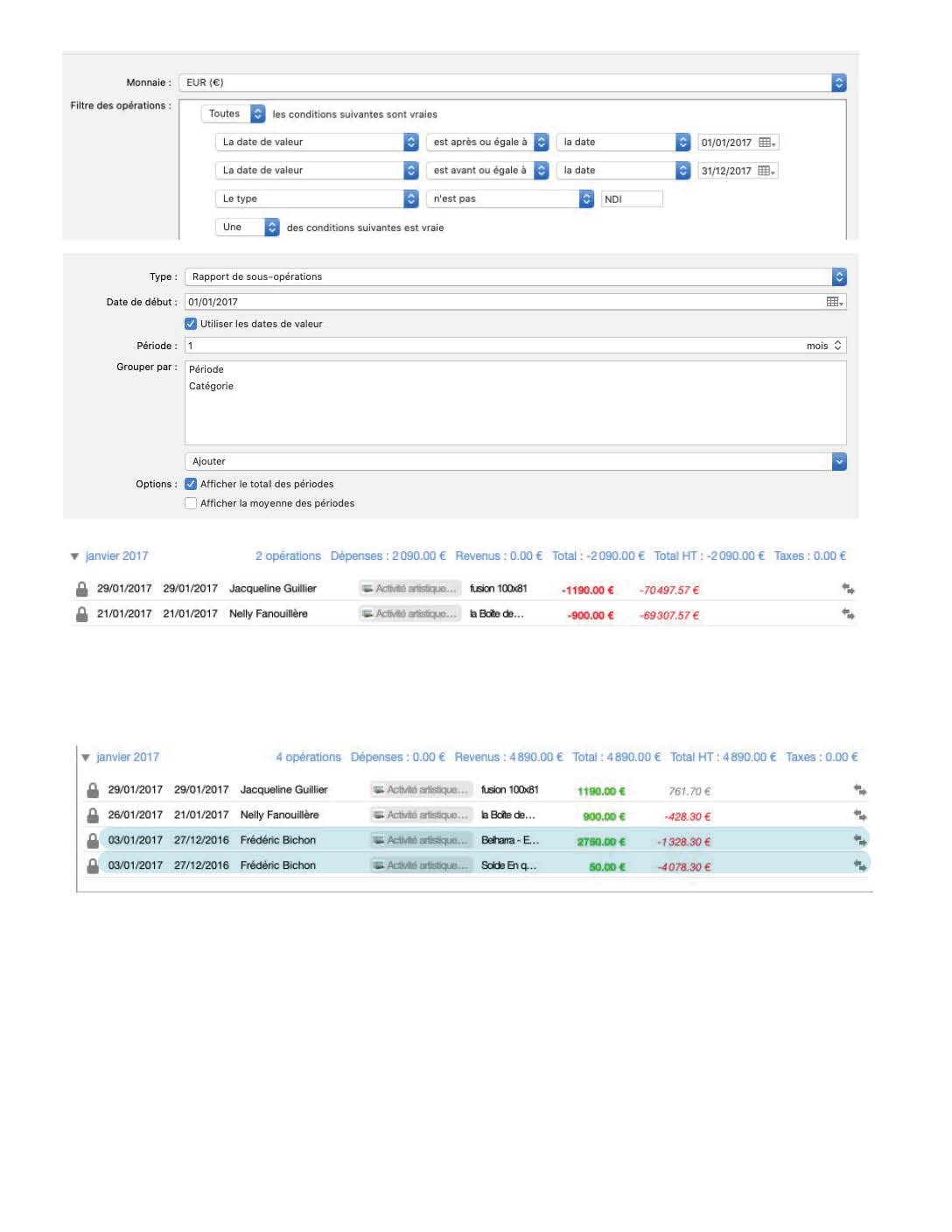Collapse the first janvier 2017 group
This screenshot has height=1232, width=952.
point(75,556)
